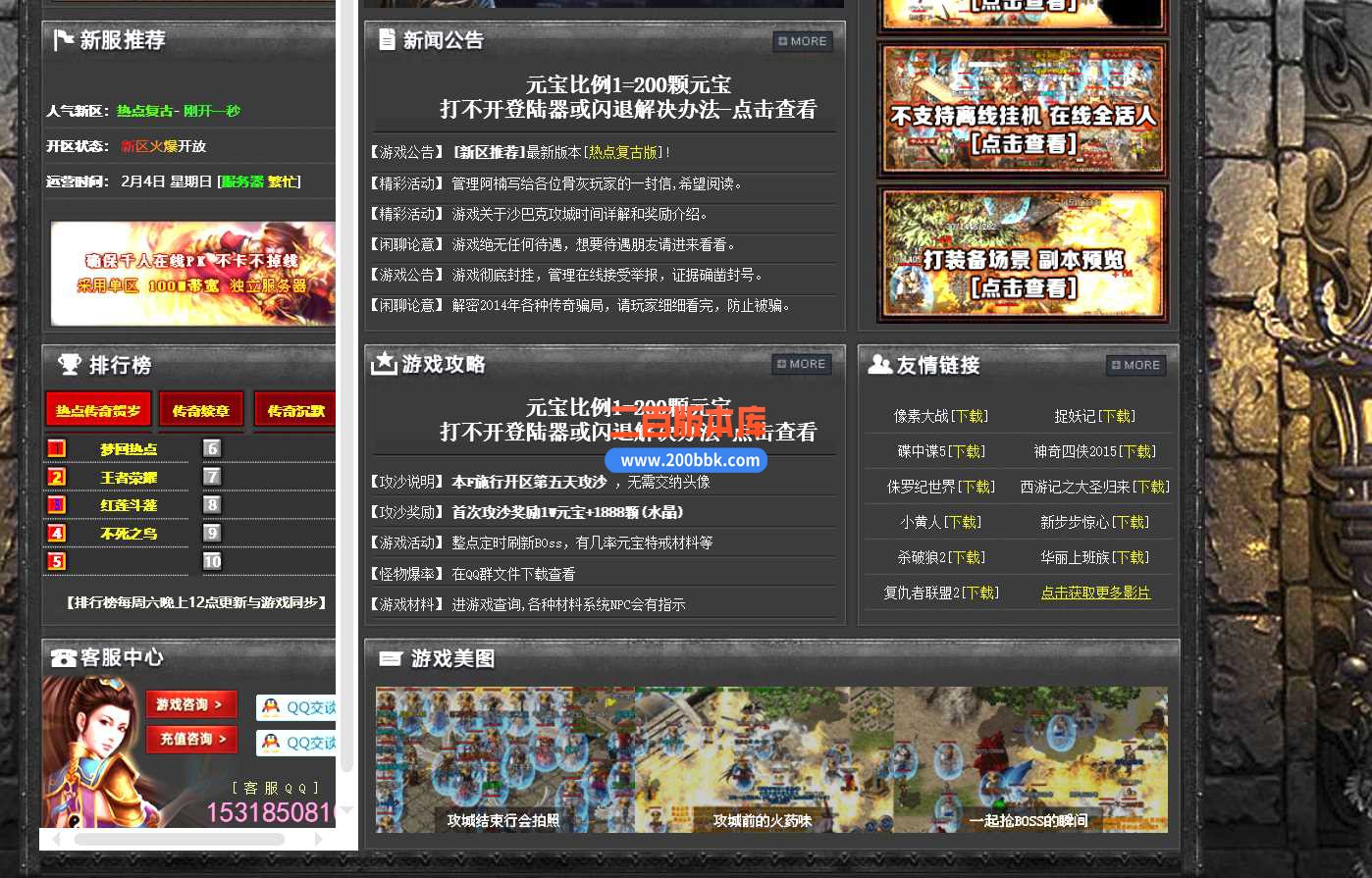Screen dimensions: 1372x878
Task: Click the icon beside 游戏美图 heading
Action: click(391, 658)
